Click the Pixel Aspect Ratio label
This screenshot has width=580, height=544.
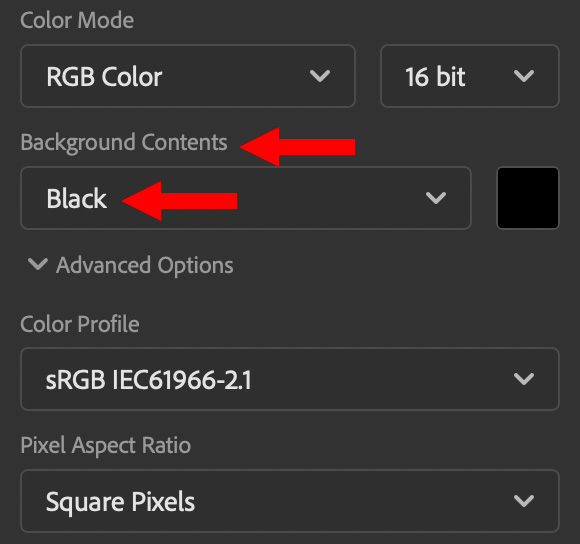coord(105,445)
